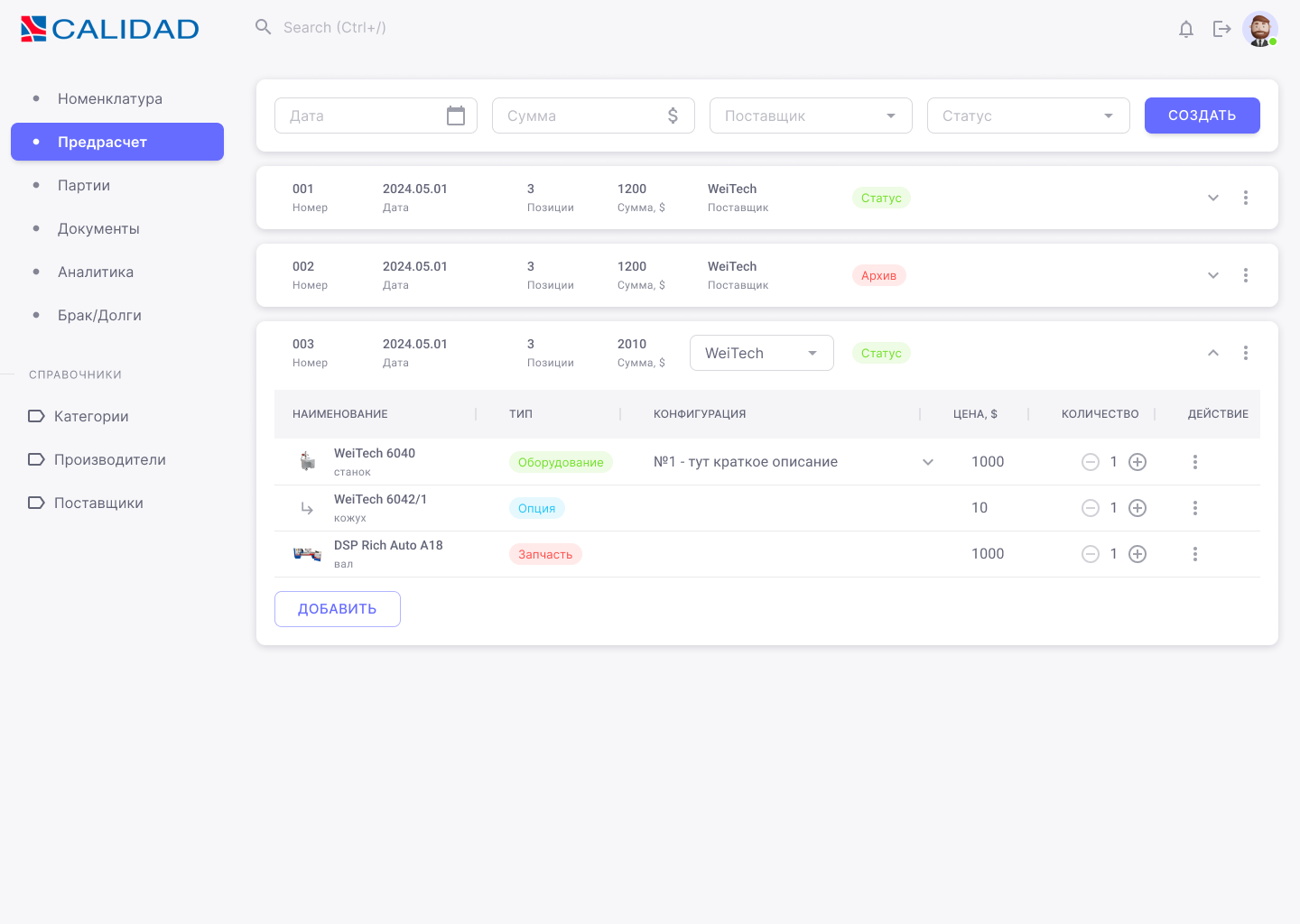1300x924 pixels.
Task: Open three-dot menu for order 003
Action: coord(1246,353)
